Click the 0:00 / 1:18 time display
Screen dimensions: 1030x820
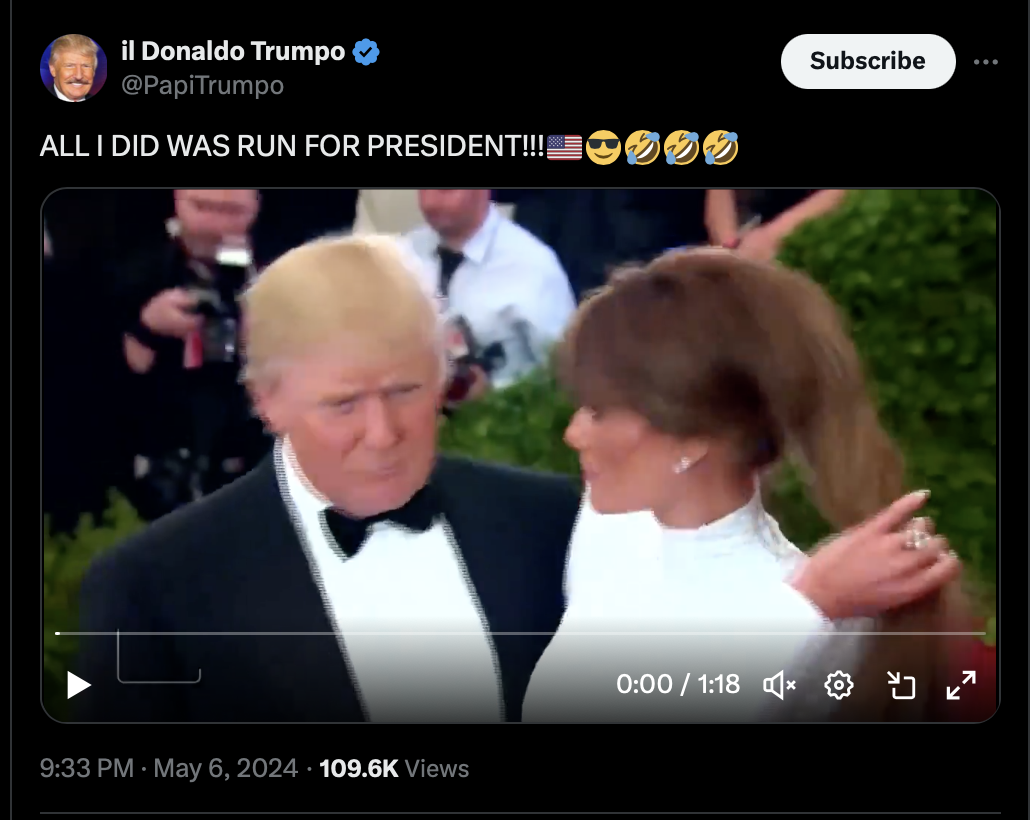pos(678,685)
